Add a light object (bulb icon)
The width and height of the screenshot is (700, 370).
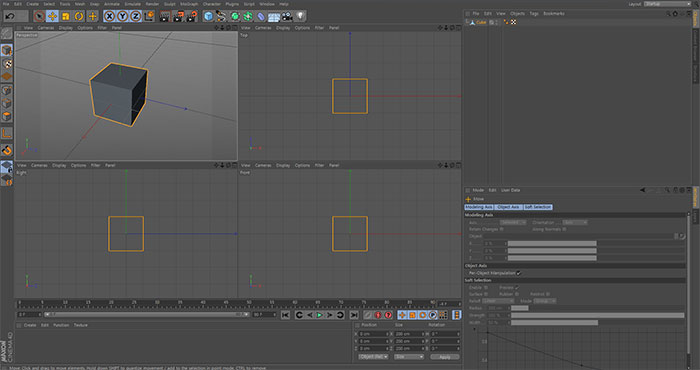pos(300,17)
